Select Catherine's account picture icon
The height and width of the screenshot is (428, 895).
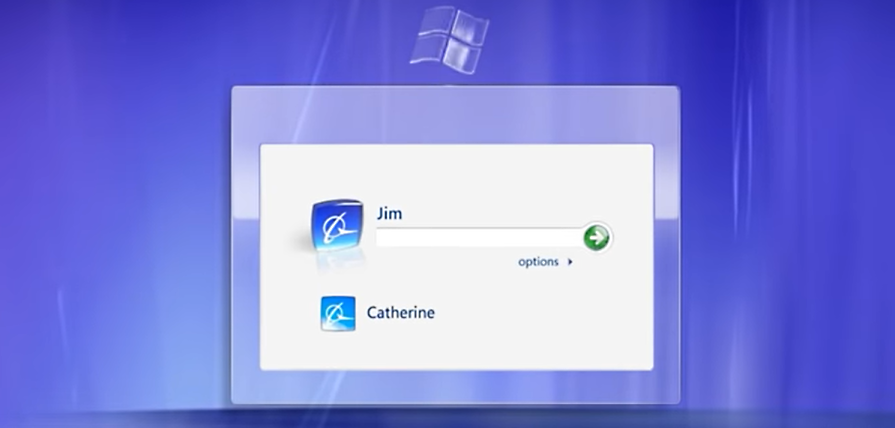click(x=338, y=313)
